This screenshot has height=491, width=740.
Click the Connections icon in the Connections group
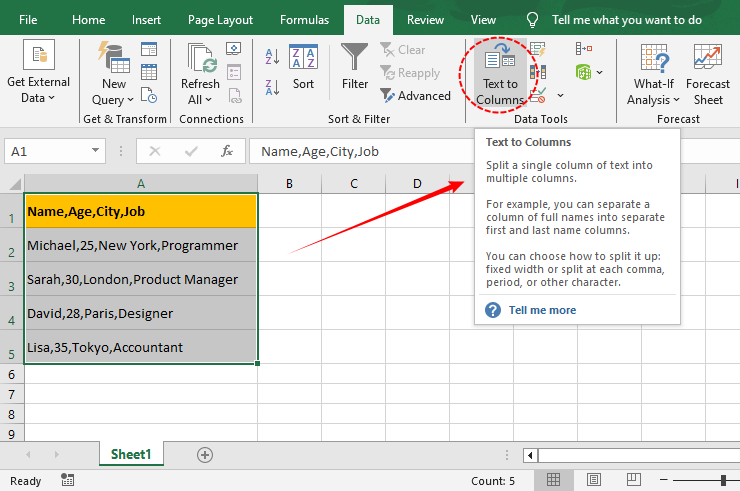coord(234,49)
